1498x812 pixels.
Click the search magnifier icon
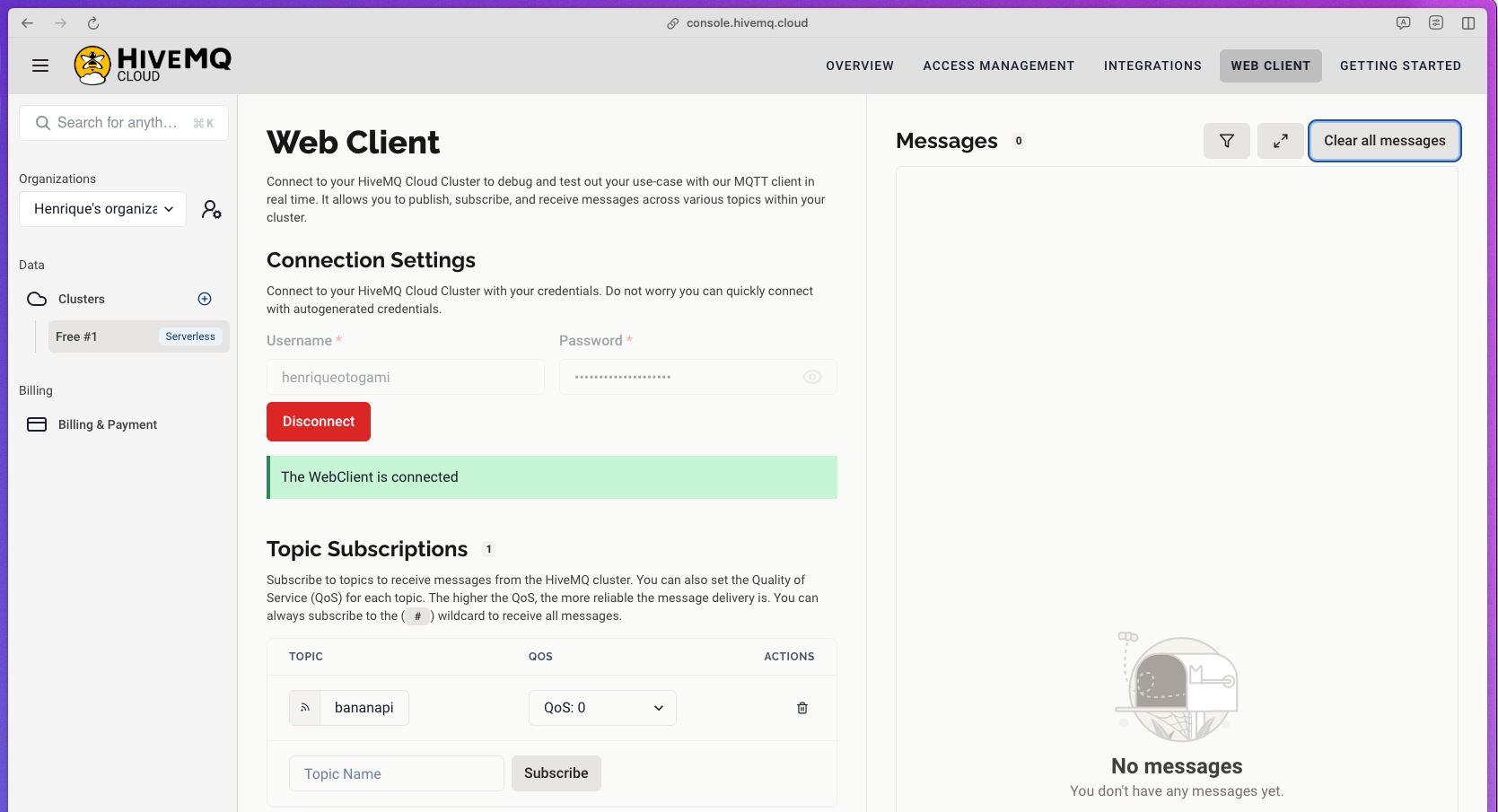[x=42, y=123]
